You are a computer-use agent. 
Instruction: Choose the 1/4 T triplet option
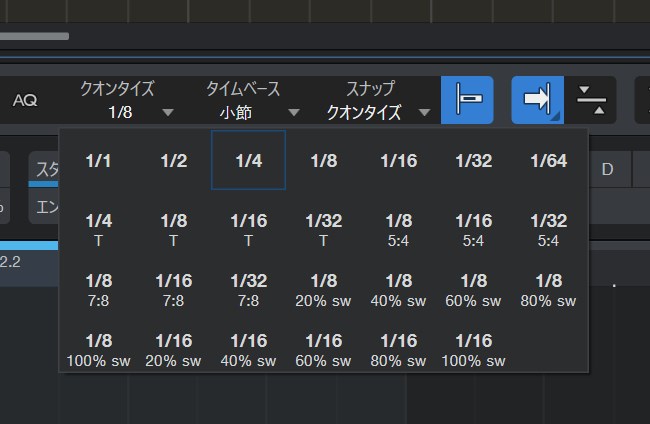coord(99,229)
